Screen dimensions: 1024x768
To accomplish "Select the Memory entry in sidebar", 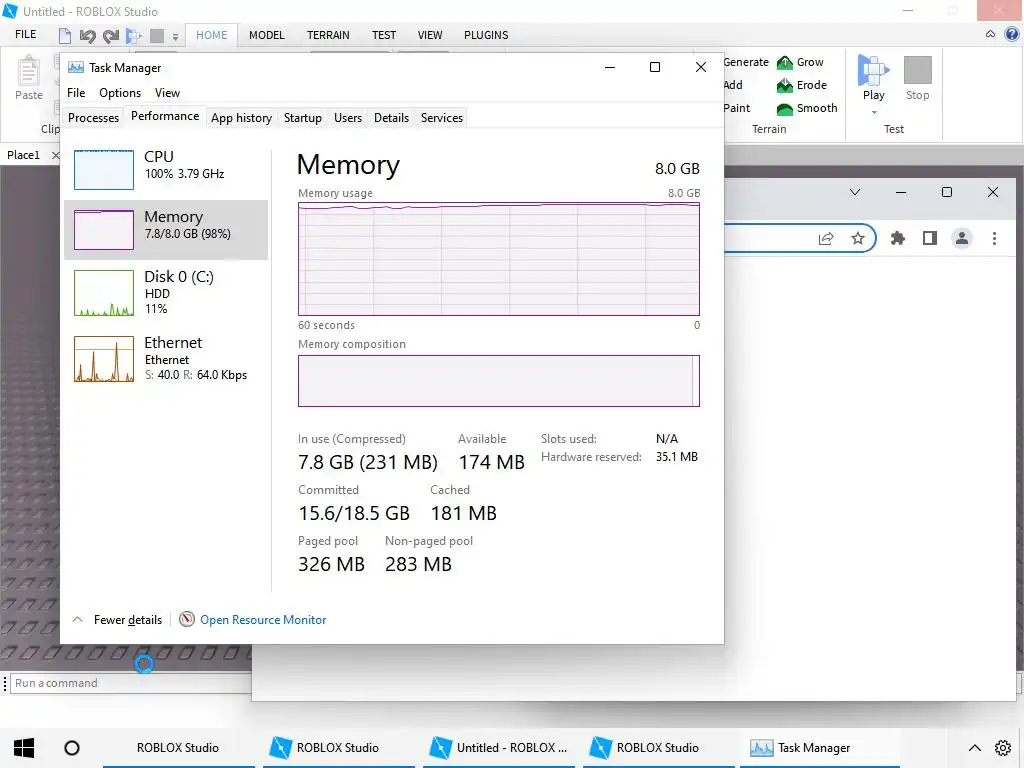I will (166, 230).
